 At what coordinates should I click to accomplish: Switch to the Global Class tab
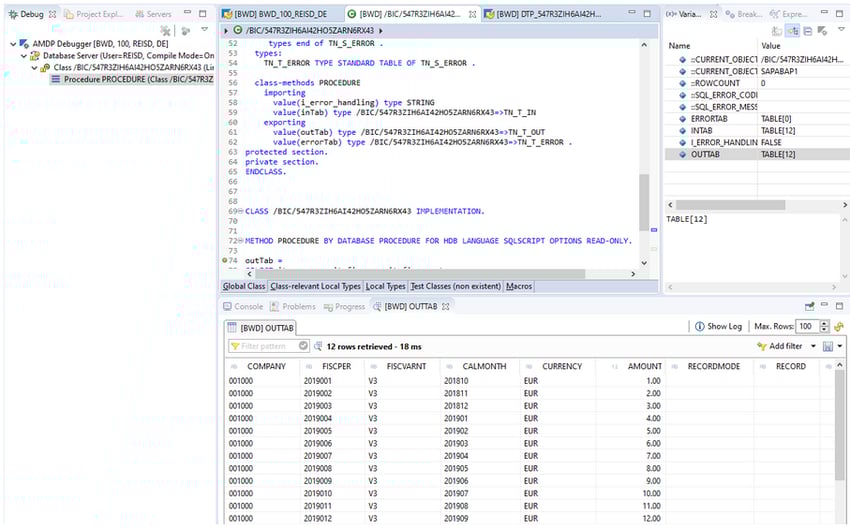click(x=244, y=286)
